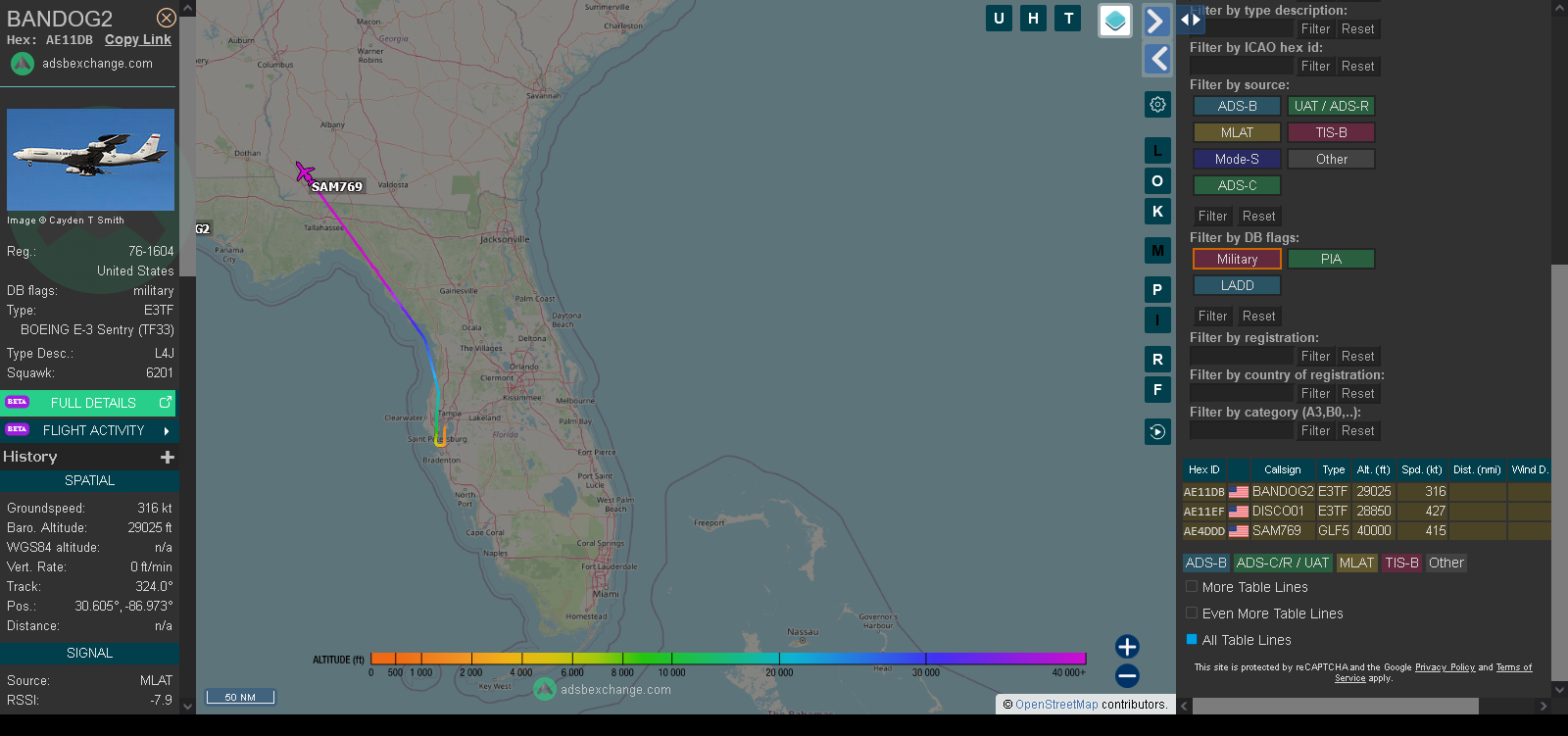Toggle LADD DB flag filter
Image resolution: width=1568 pixels, height=736 pixels.
pos(1237,285)
